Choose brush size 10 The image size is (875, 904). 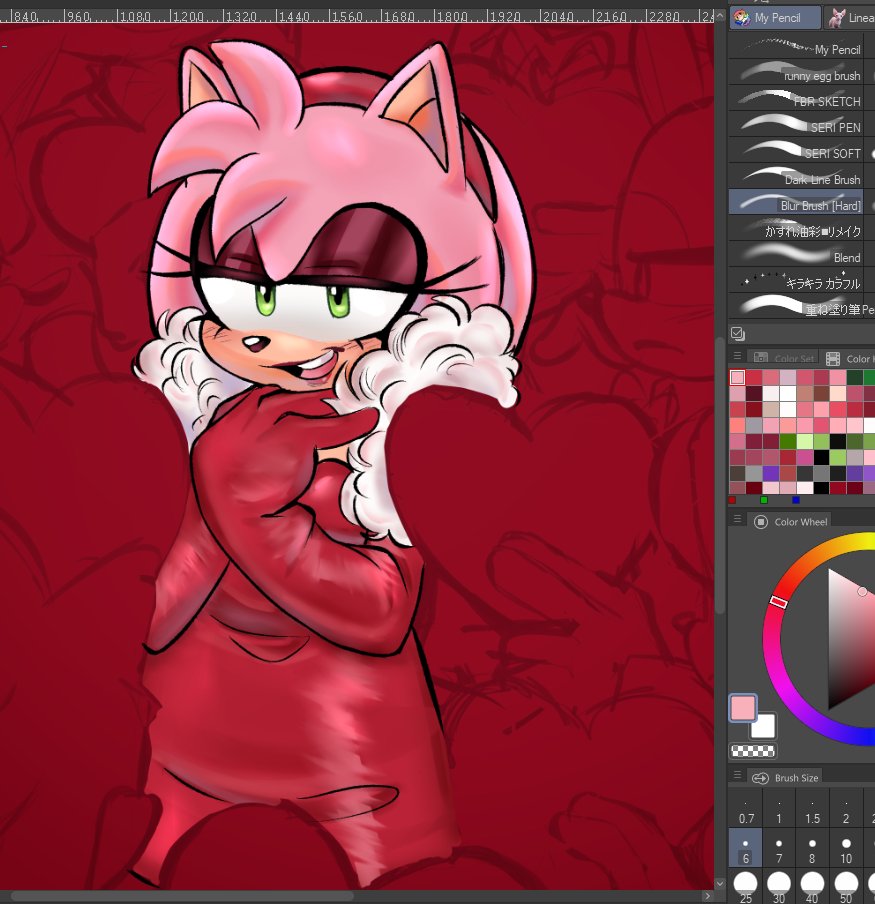point(846,848)
